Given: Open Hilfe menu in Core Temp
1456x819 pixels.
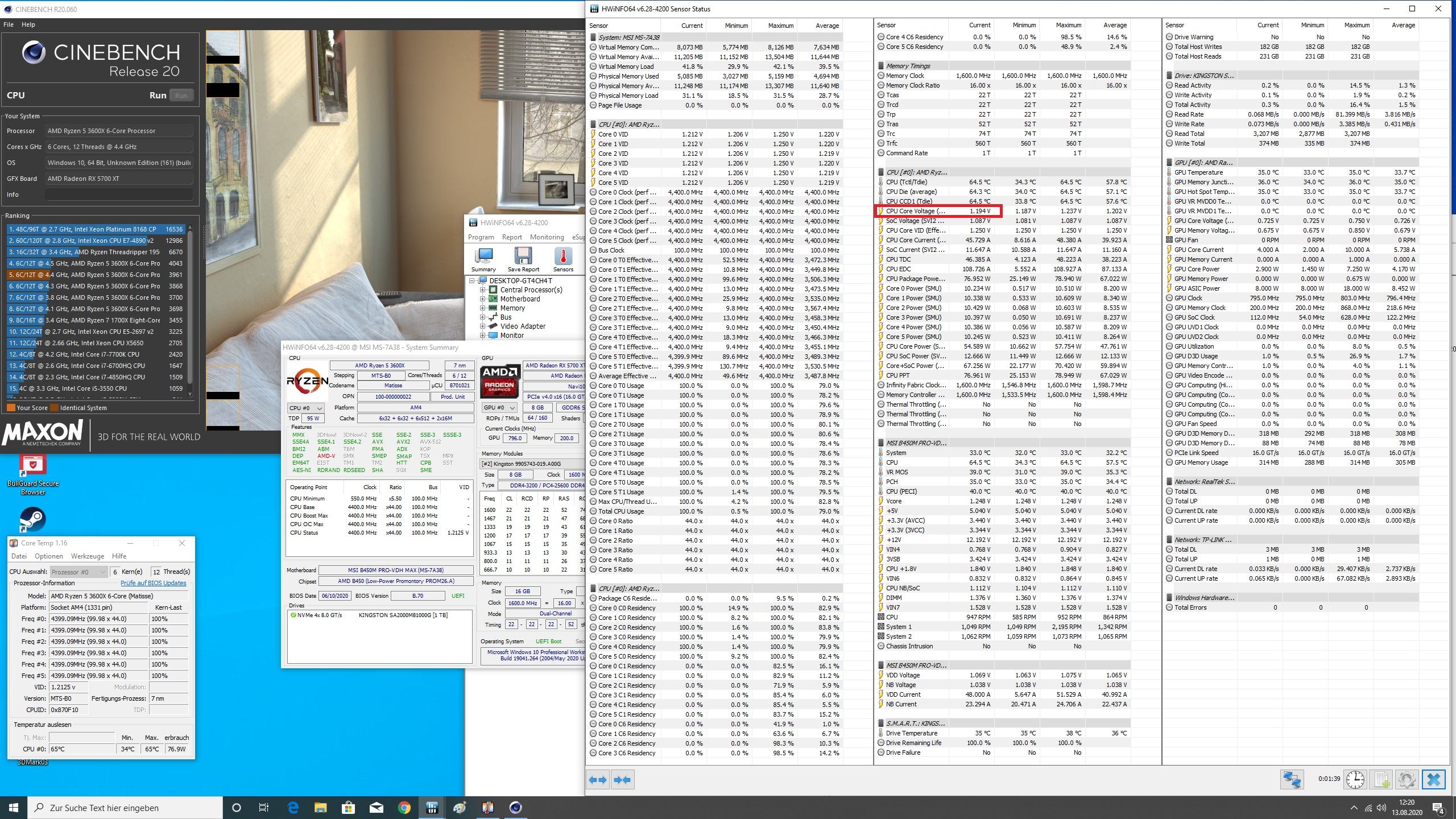Looking at the screenshot, I should point(119,556).
